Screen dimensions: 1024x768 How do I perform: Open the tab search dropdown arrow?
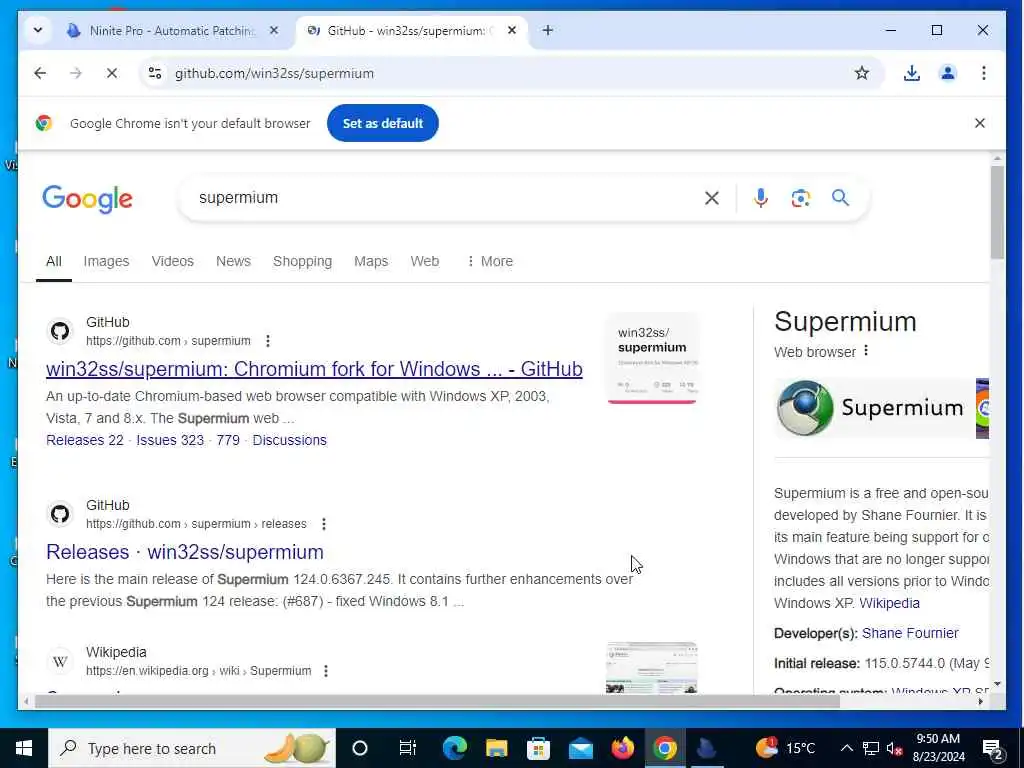(x=38, y=30)
